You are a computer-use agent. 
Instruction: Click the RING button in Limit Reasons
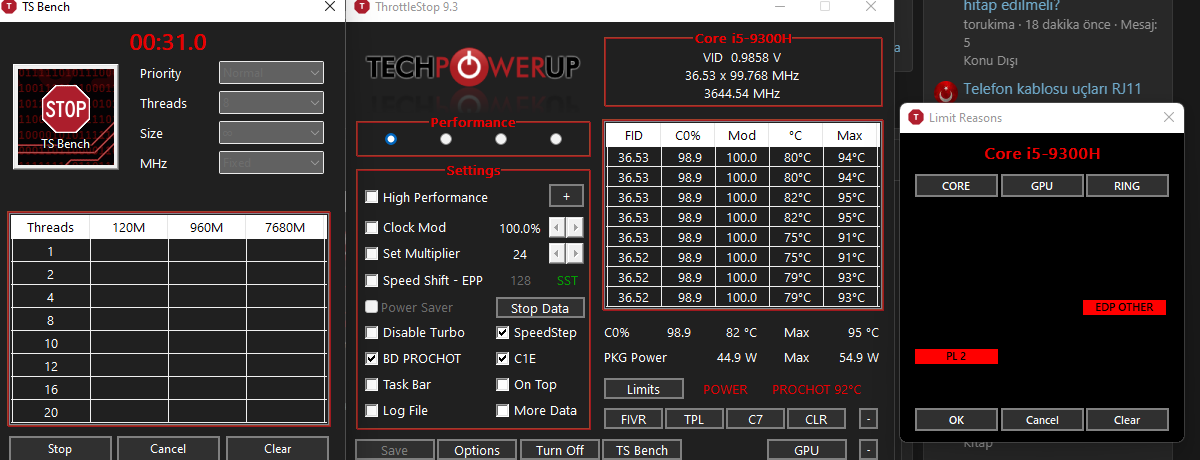(x=1126, y=186)
